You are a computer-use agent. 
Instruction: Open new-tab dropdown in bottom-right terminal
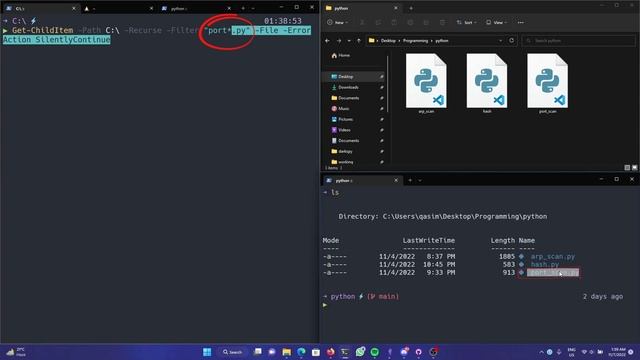coord(420,180)
